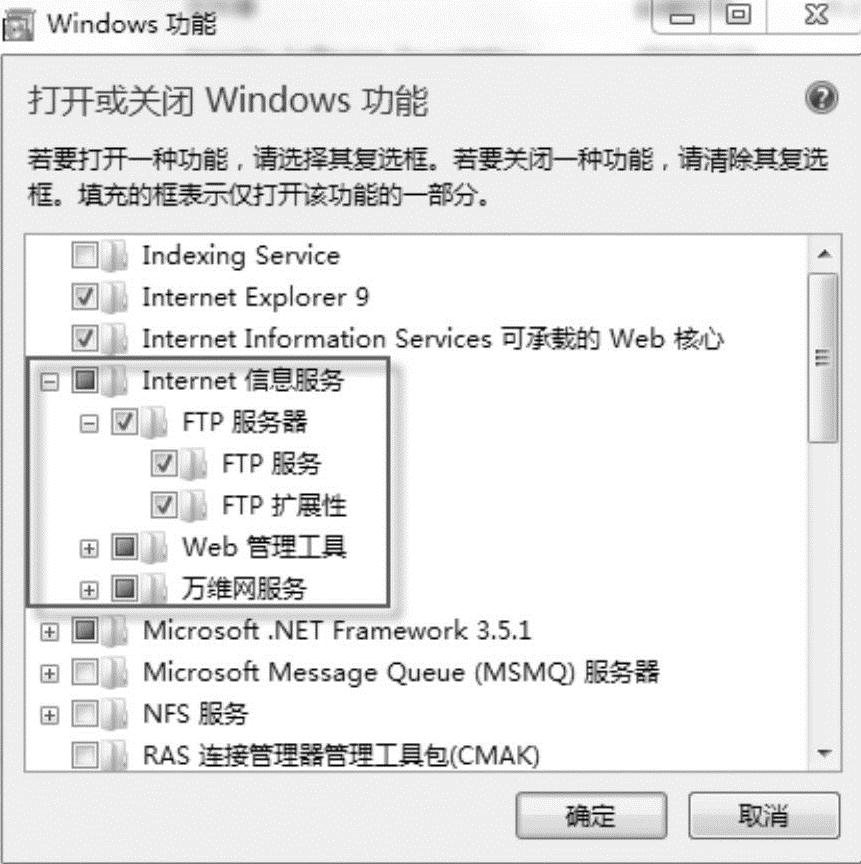Uncheck the FTP 服务 checkbox
The image size is (861, 864).
pos(164,464)
